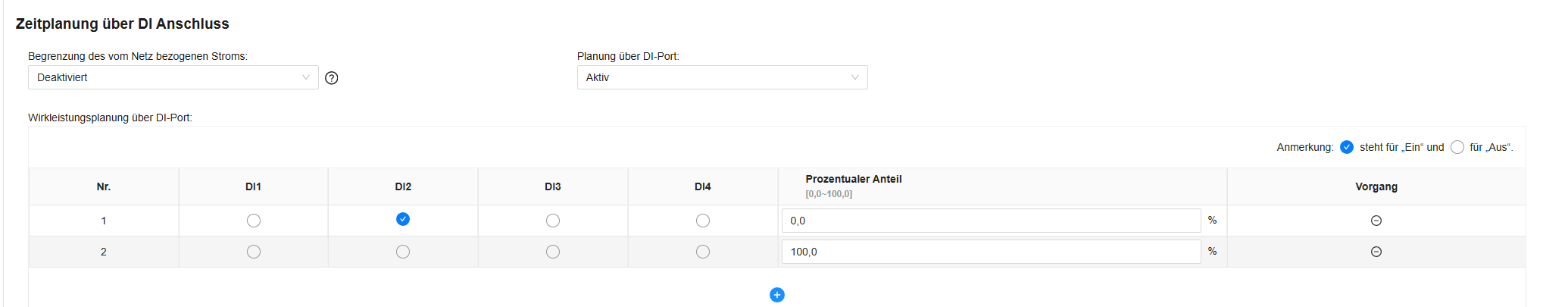The width and height of the screenshot is (1568, 307).
Task: Add a new row with the plus icon
Action: (x=776, y=295)
